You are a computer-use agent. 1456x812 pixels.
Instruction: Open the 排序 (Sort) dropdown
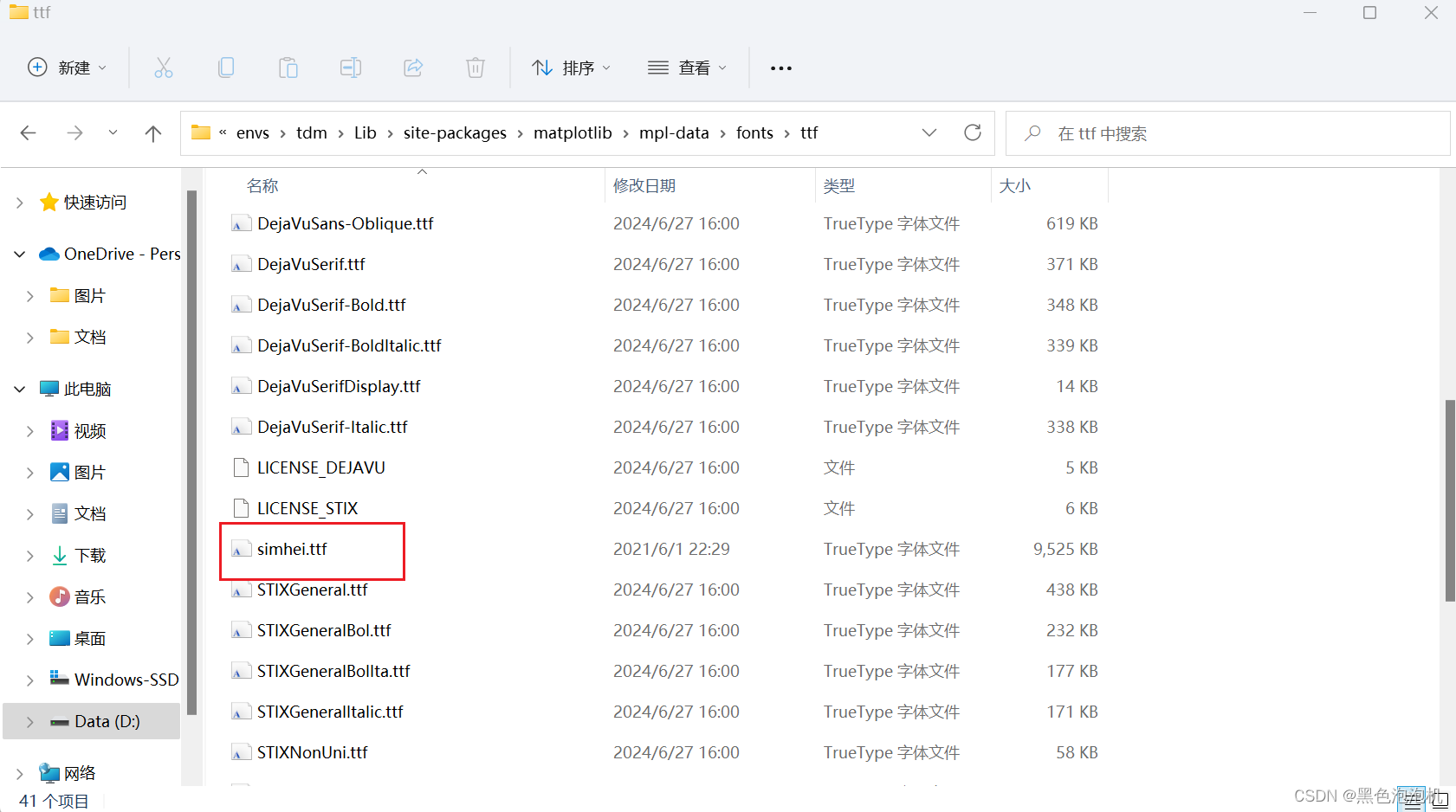click(x=571, y=68)
